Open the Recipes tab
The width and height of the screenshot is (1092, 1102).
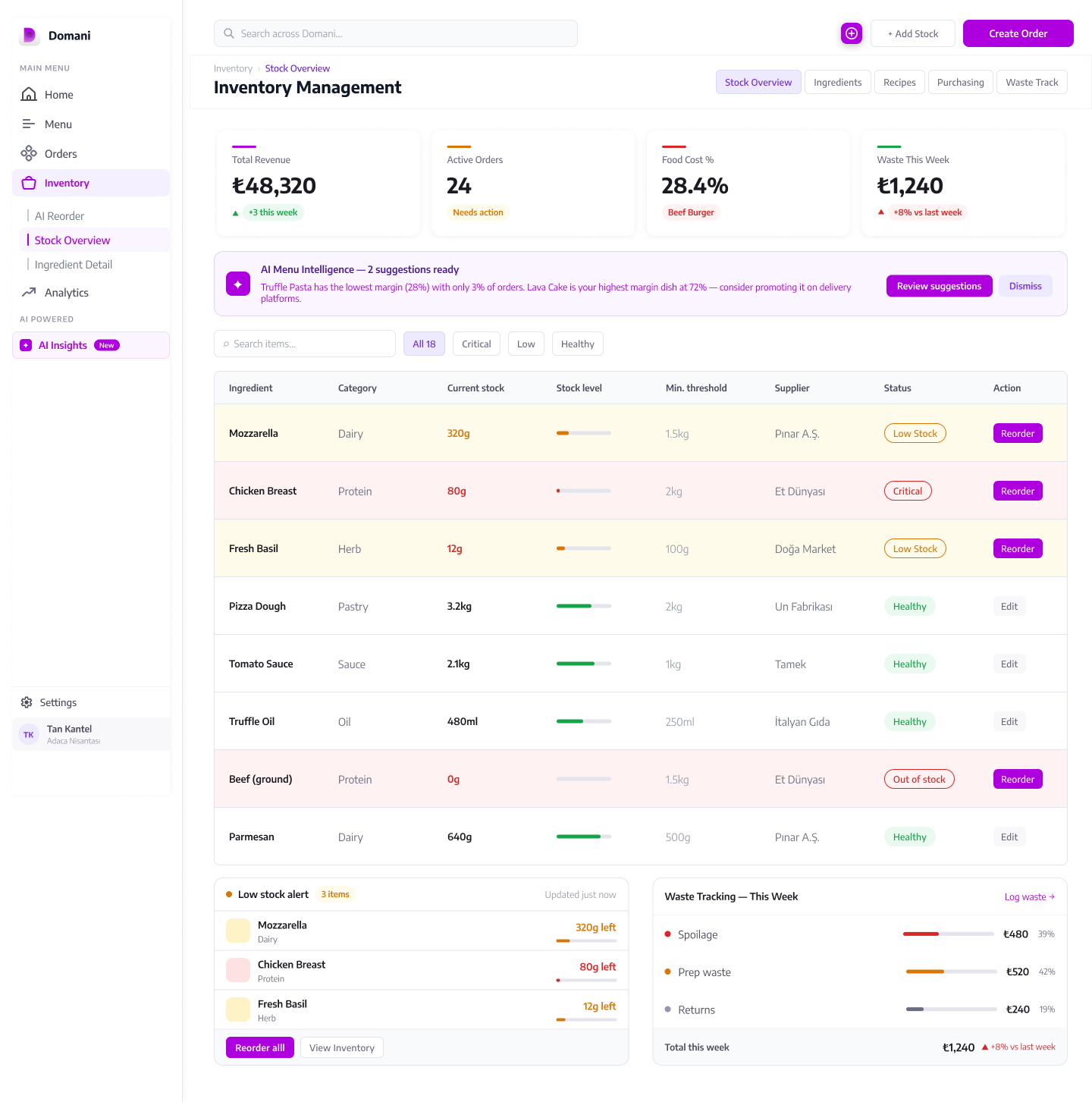tap(899, 82)
